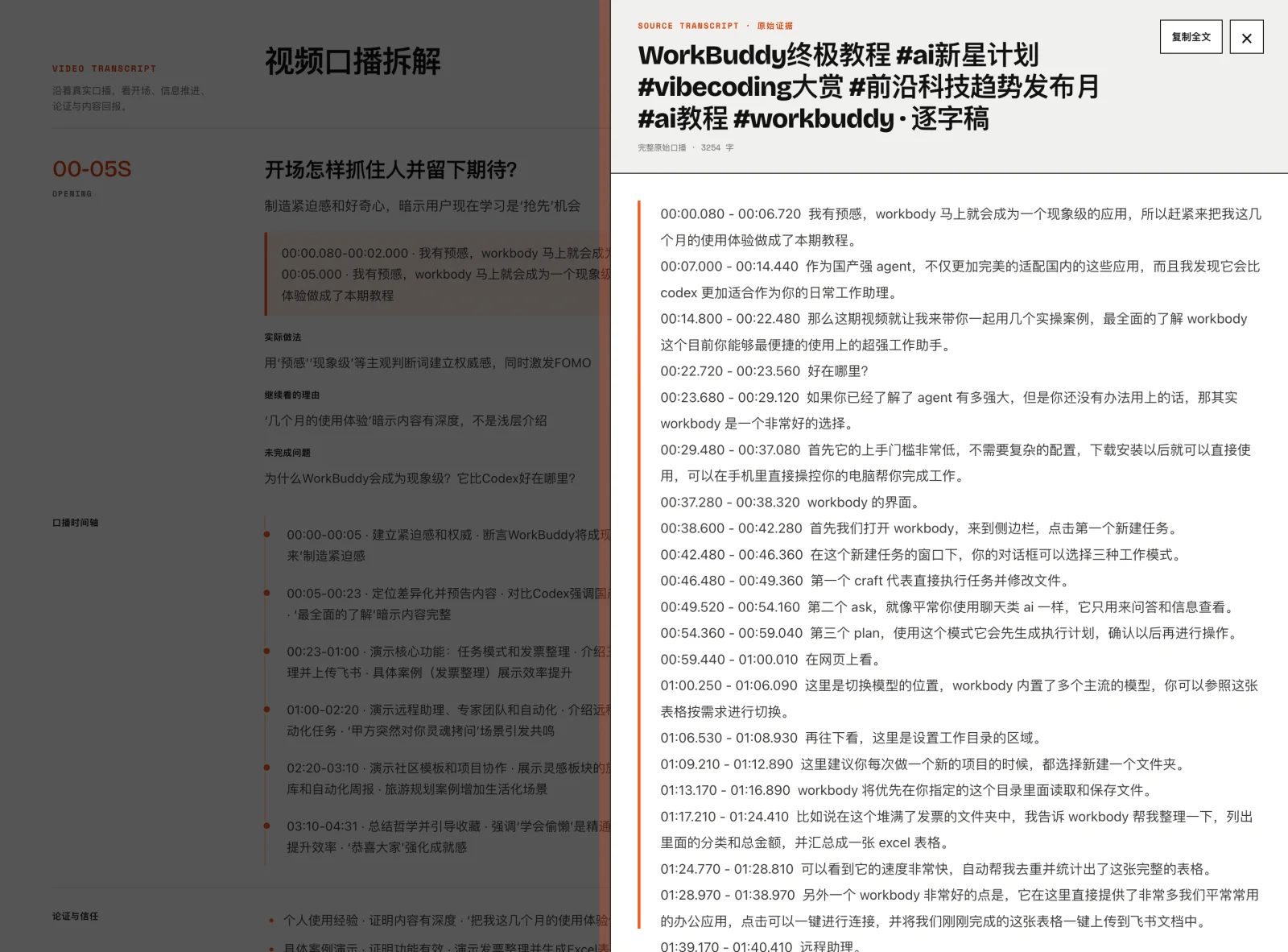Image resolution: width=1288 pixels, height=952 pixels.
Task: Click the 实际做法 subsection label
Action: coord(283,337)
